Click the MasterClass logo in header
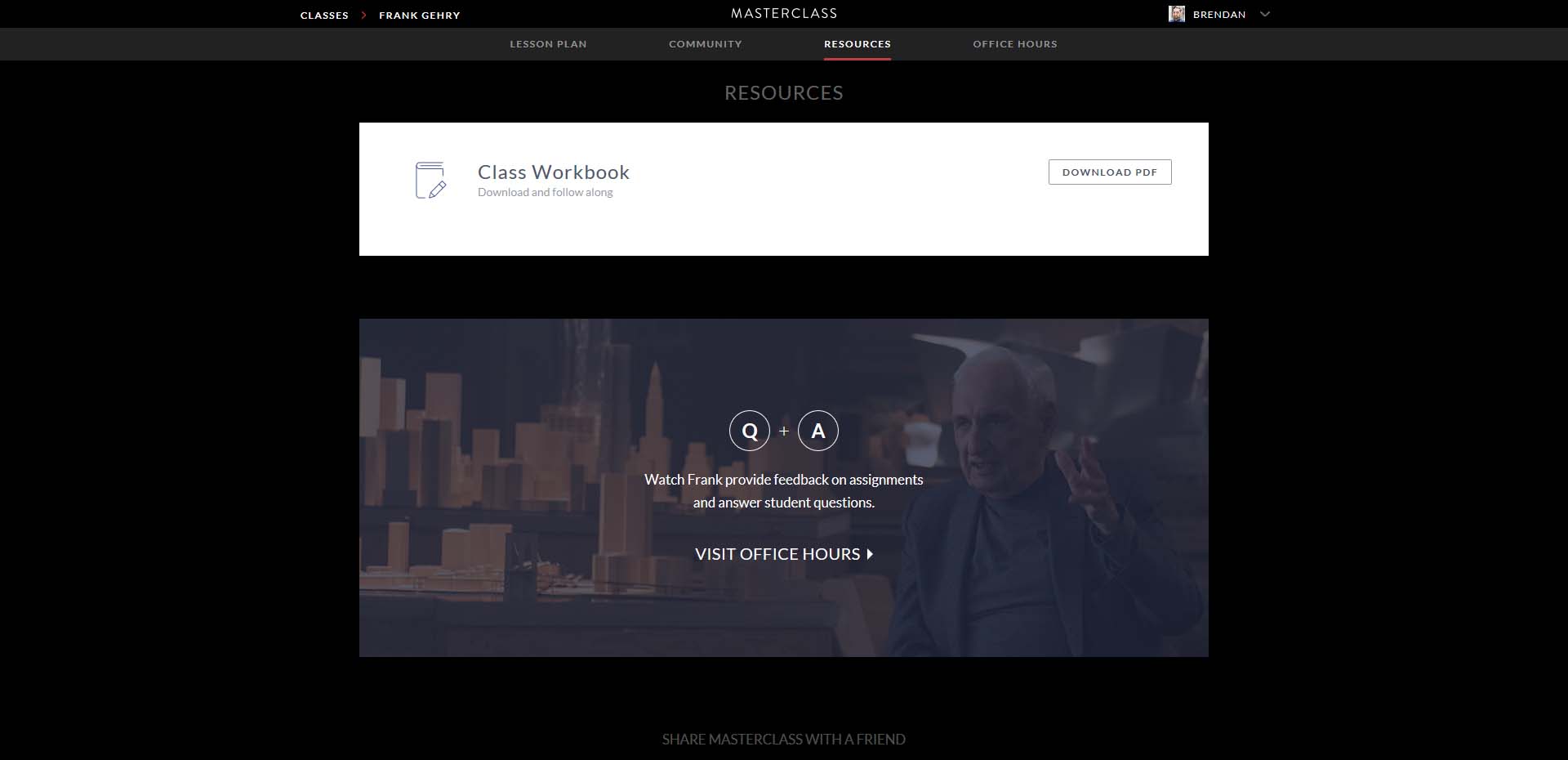 point(783,14)
